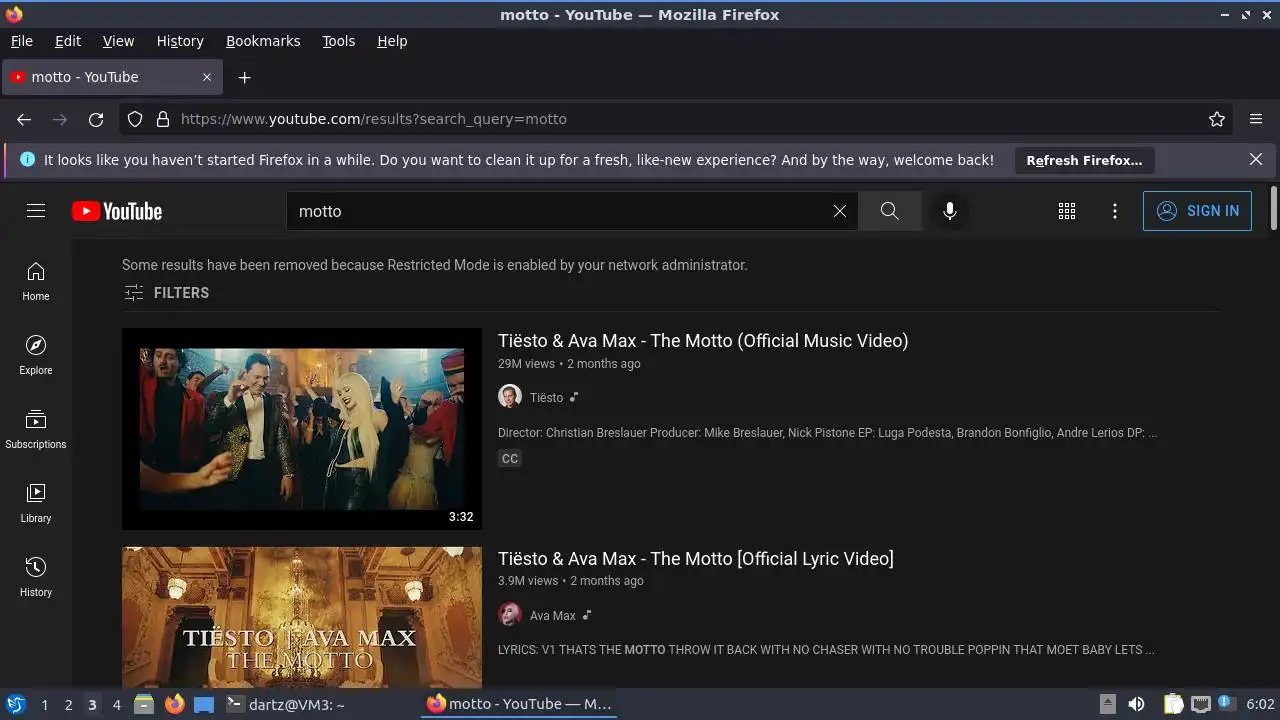Close the 'motto - YouTube' tab
Image resolution: width=1280 pixels, height=720 pixels.
click(x=207, y=77)
